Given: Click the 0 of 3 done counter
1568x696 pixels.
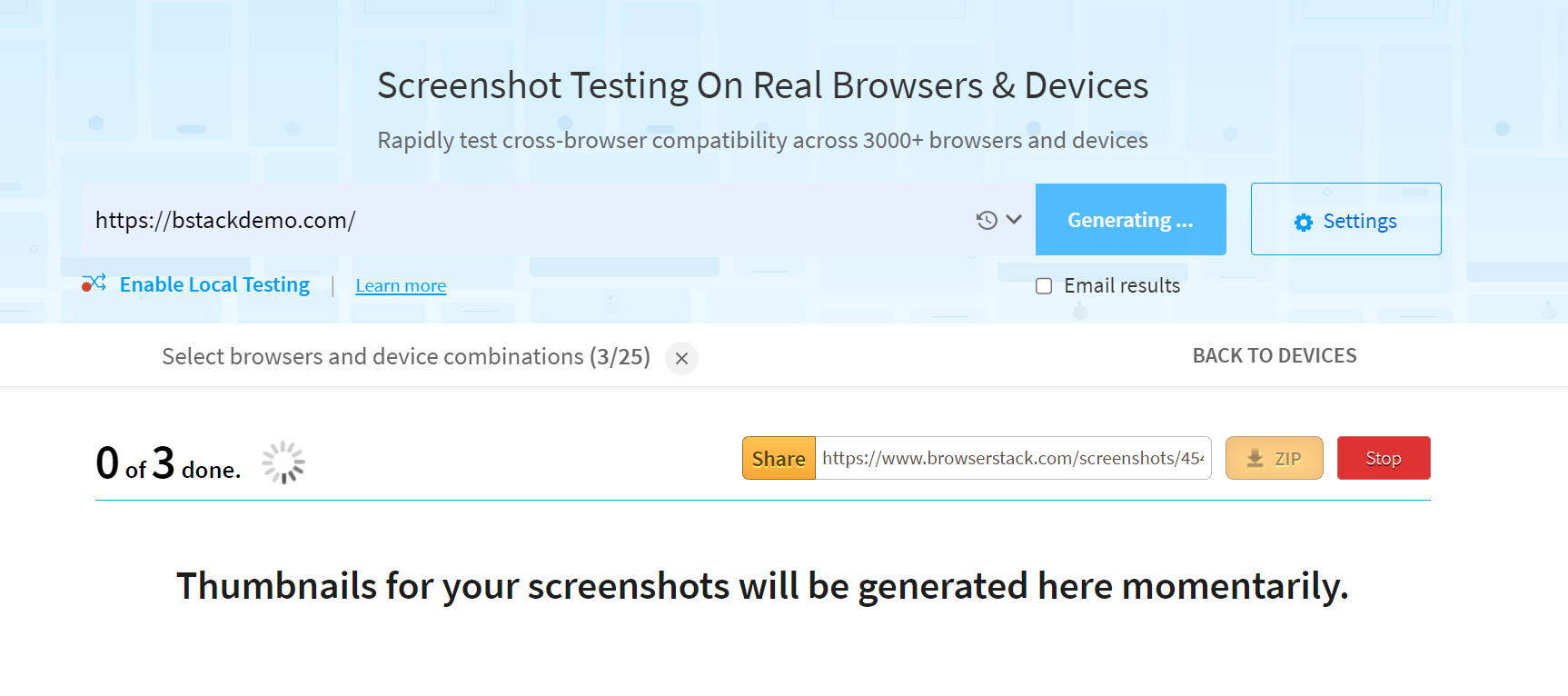Looking at the screenshot, I should coord(168,463).
